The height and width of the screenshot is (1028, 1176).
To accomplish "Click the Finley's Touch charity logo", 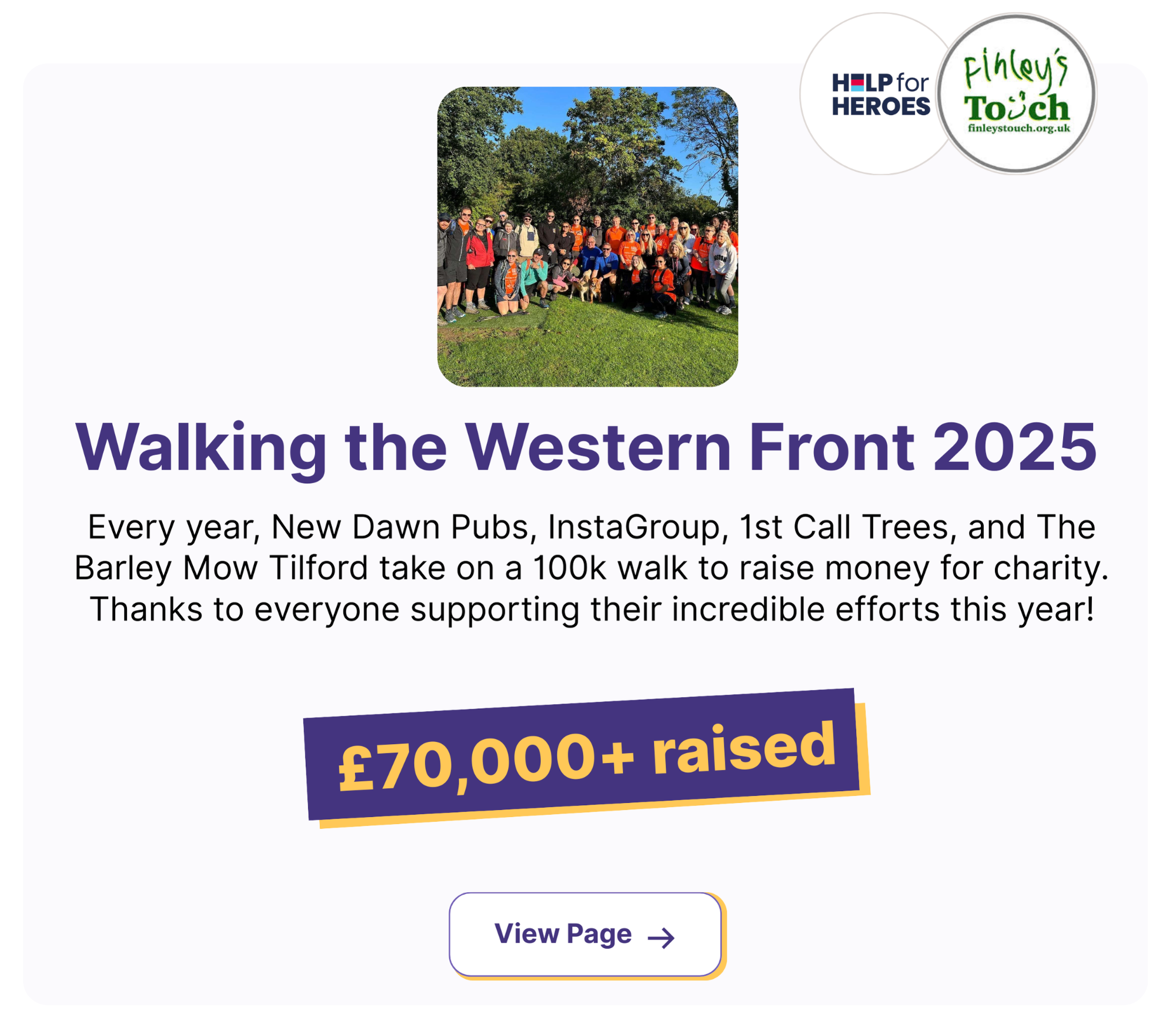I will pyautogui.click(x=1017, y=94).
